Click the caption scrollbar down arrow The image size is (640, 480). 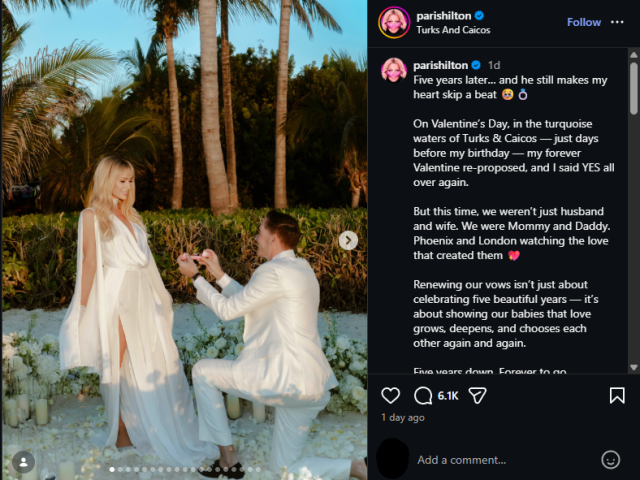click(x=633, y=367)
